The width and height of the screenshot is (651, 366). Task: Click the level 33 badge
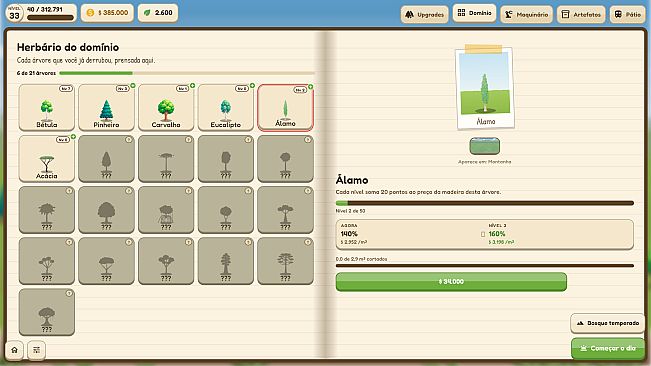[14, 14]
